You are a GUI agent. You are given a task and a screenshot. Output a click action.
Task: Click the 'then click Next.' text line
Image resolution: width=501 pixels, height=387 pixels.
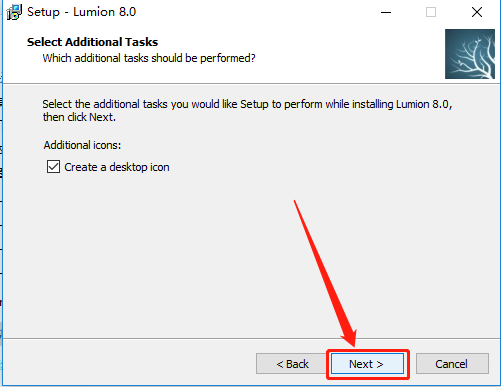click(79, 117)
